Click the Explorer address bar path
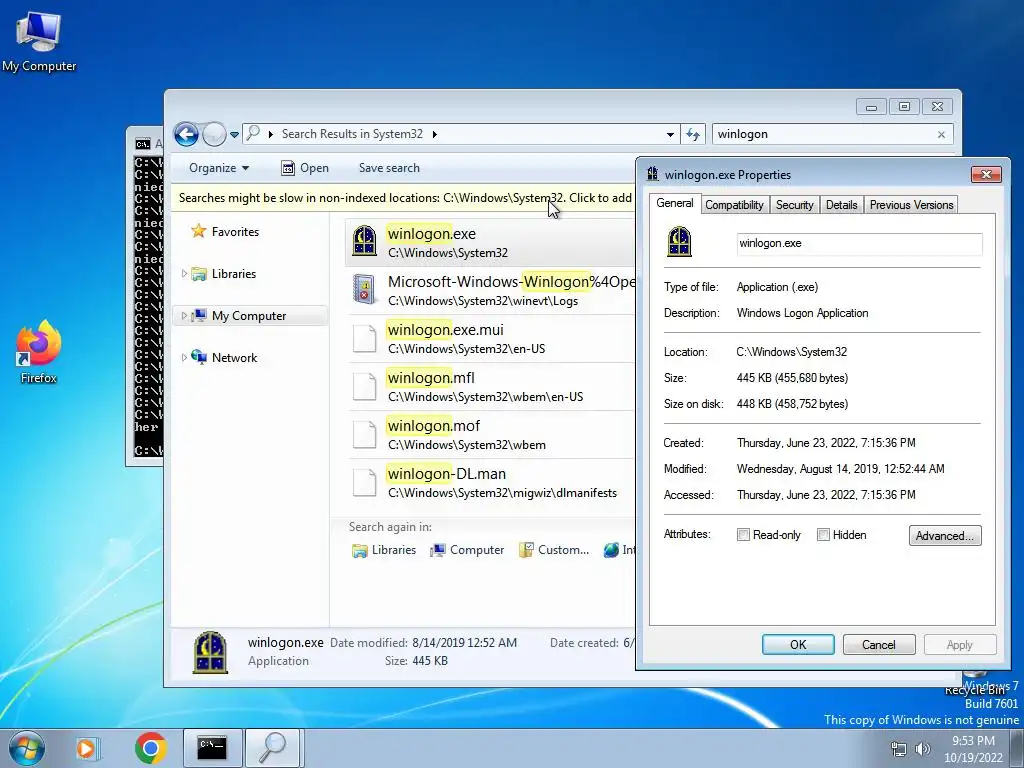Viewport: 1024px width, 768px height. point(461,135)
